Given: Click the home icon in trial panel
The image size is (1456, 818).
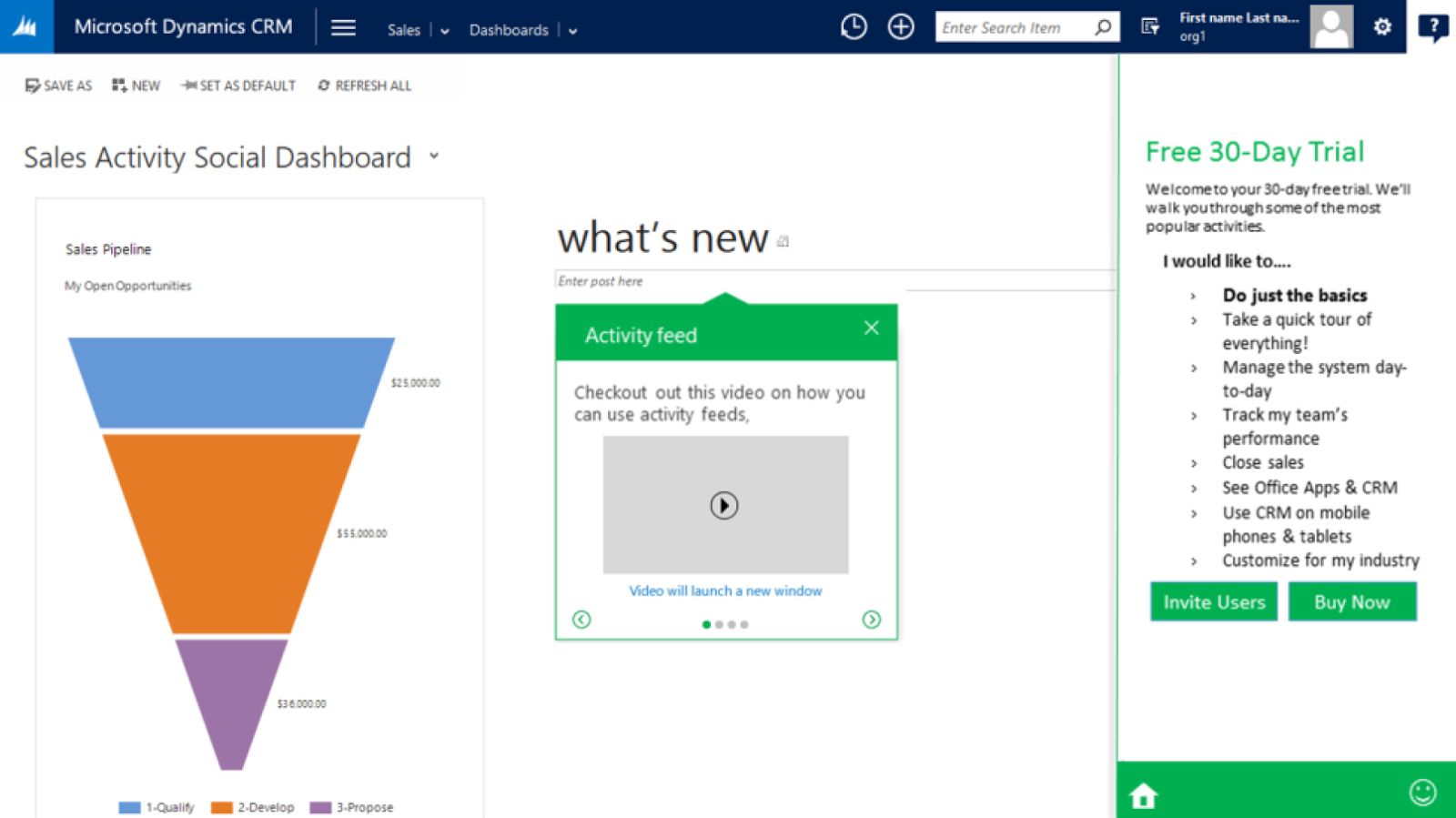Looking at the screenshot, I should pyautogui.click(x=1143, y=795).
